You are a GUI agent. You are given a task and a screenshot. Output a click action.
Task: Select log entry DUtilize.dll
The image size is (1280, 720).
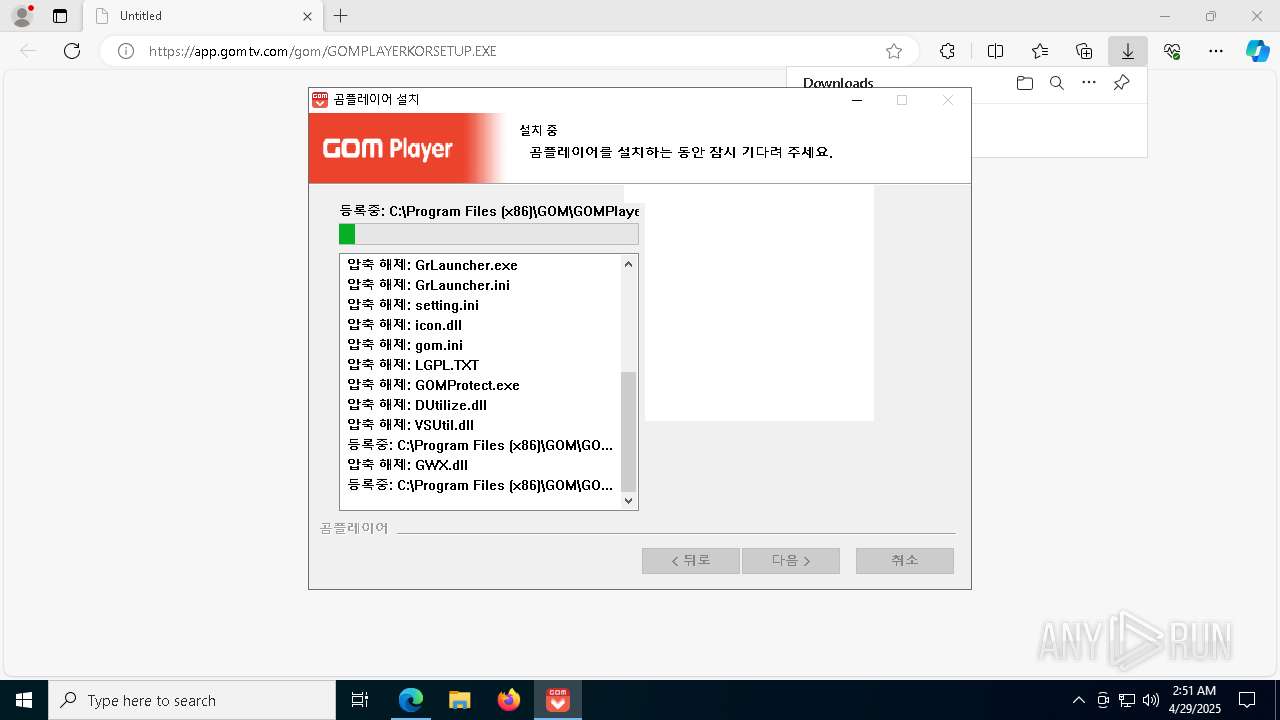(x=417, y=405)
